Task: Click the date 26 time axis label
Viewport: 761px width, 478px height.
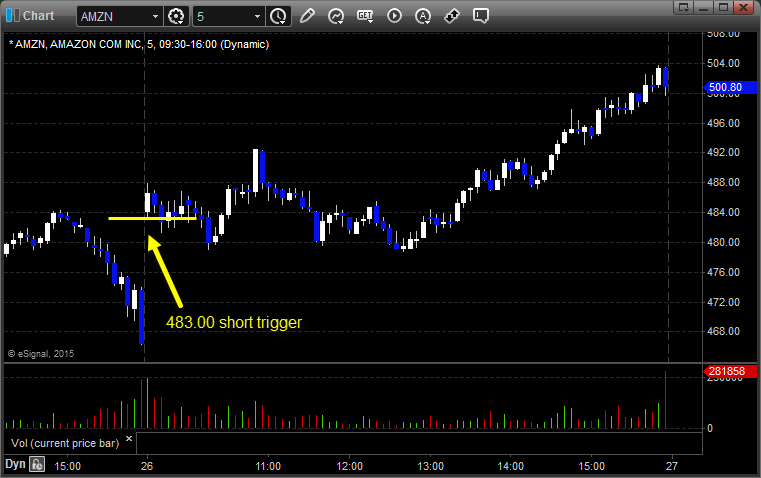Action: (x=147, y=466)
